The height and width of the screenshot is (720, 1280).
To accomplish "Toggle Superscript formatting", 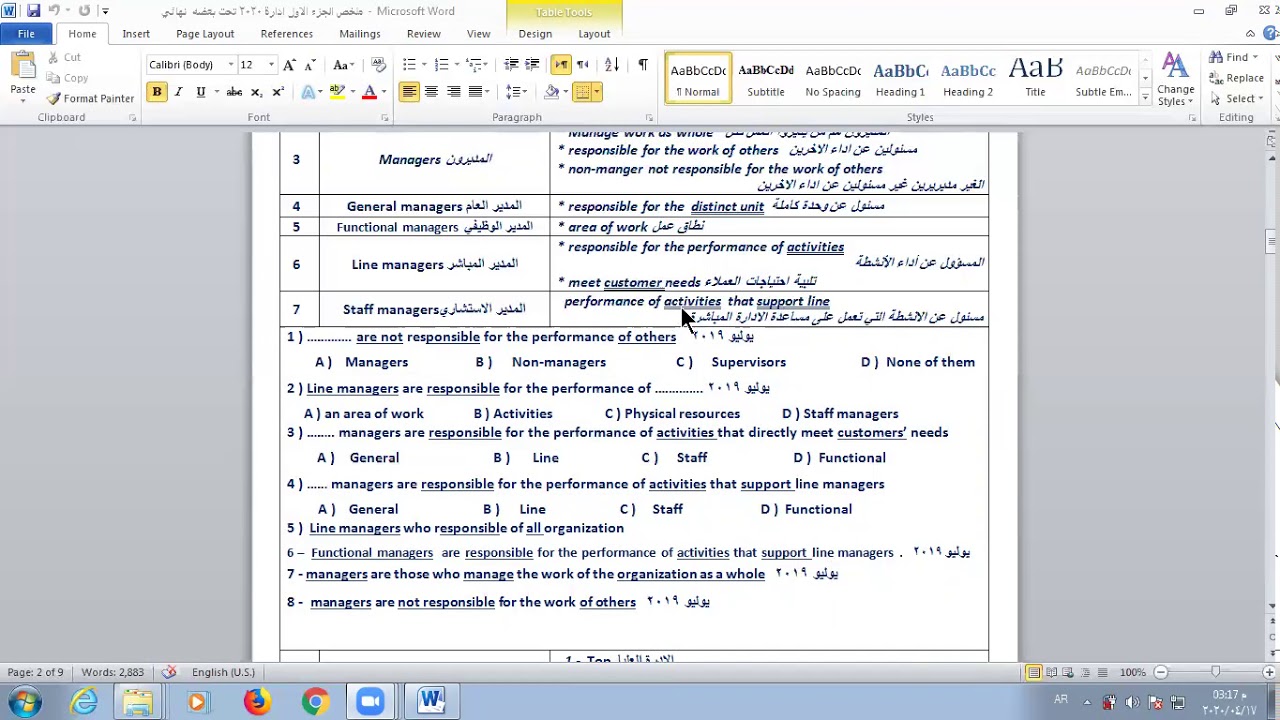I will [x=278, y=92].
